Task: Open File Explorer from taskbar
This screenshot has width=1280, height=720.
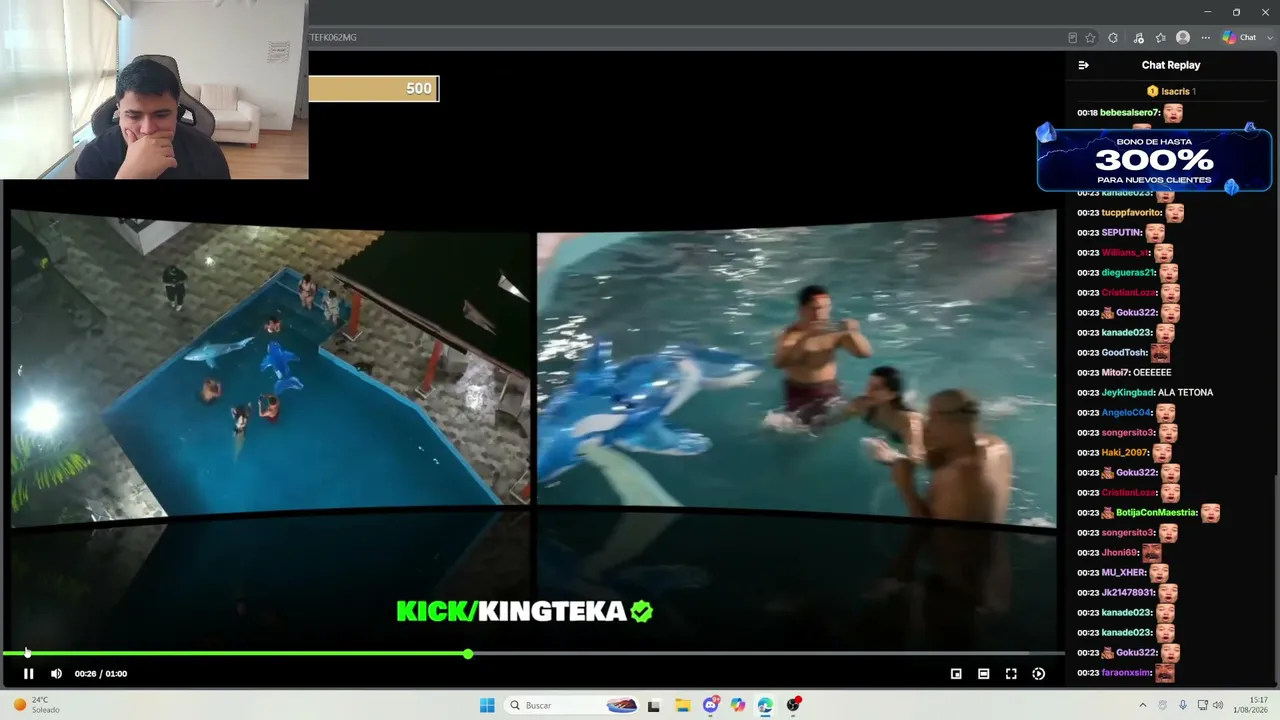Action: pyautogui.click(x=682, y=705)
